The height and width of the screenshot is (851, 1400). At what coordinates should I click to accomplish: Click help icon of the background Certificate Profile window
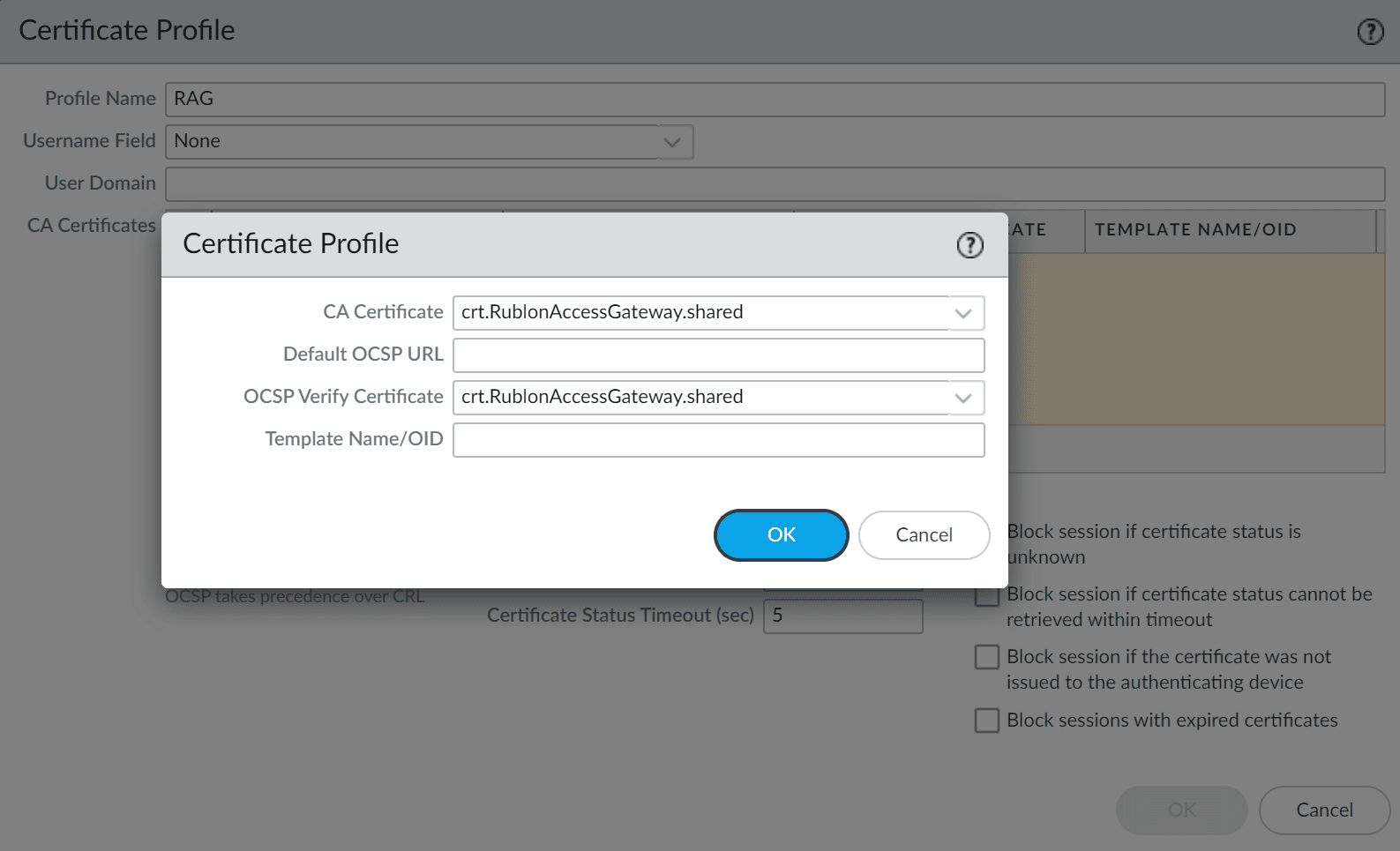[x=1369, y=32]
